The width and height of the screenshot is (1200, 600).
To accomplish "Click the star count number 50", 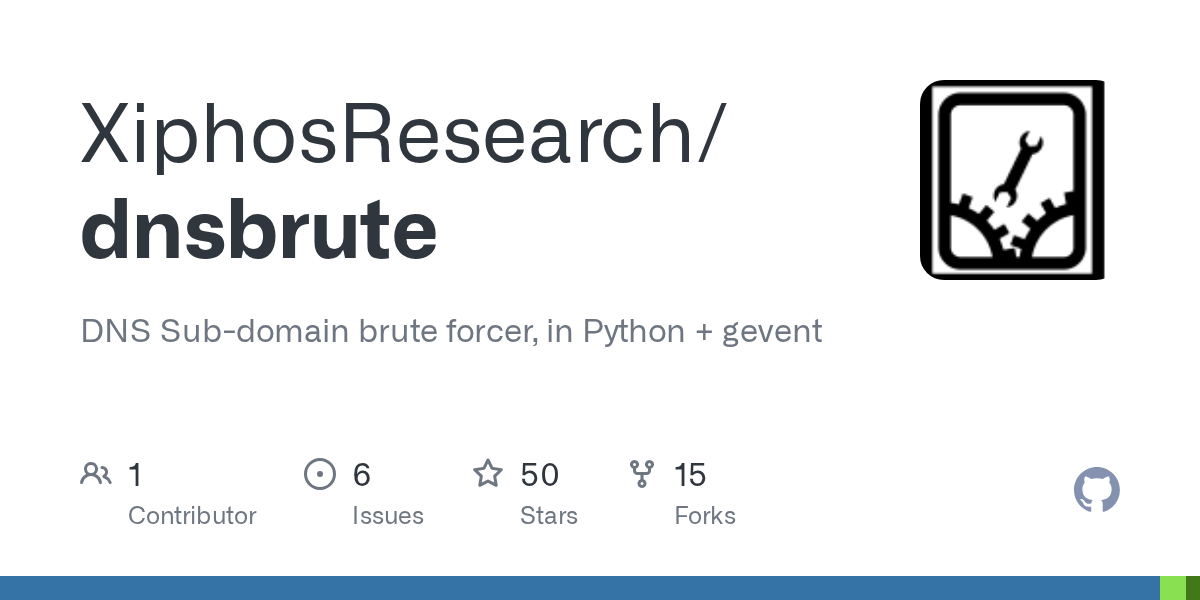I will click(x=539, y=475).
